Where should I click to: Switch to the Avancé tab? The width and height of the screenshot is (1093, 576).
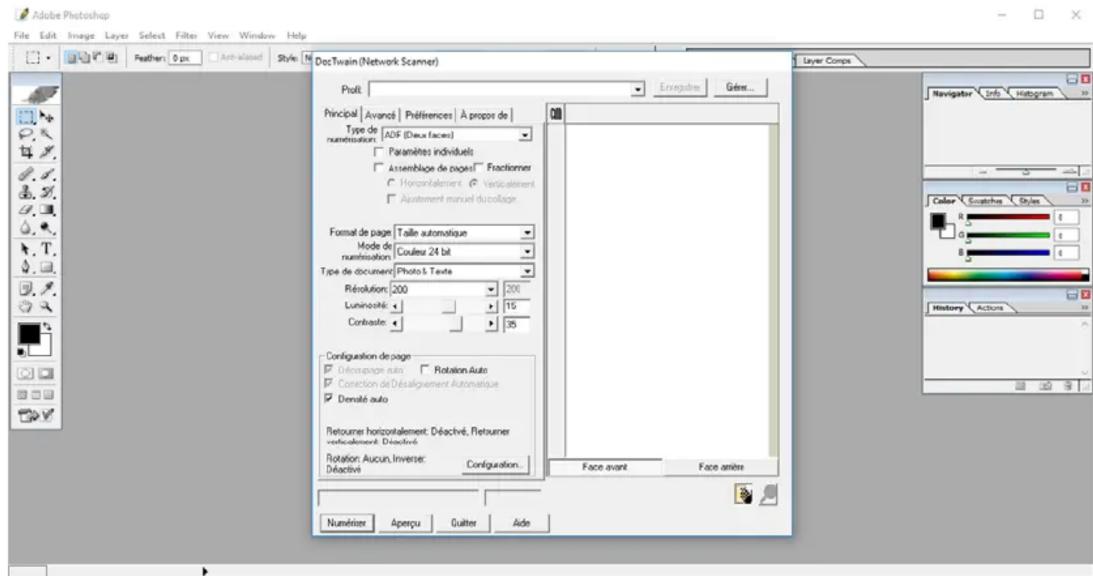[x=381, y=115]
